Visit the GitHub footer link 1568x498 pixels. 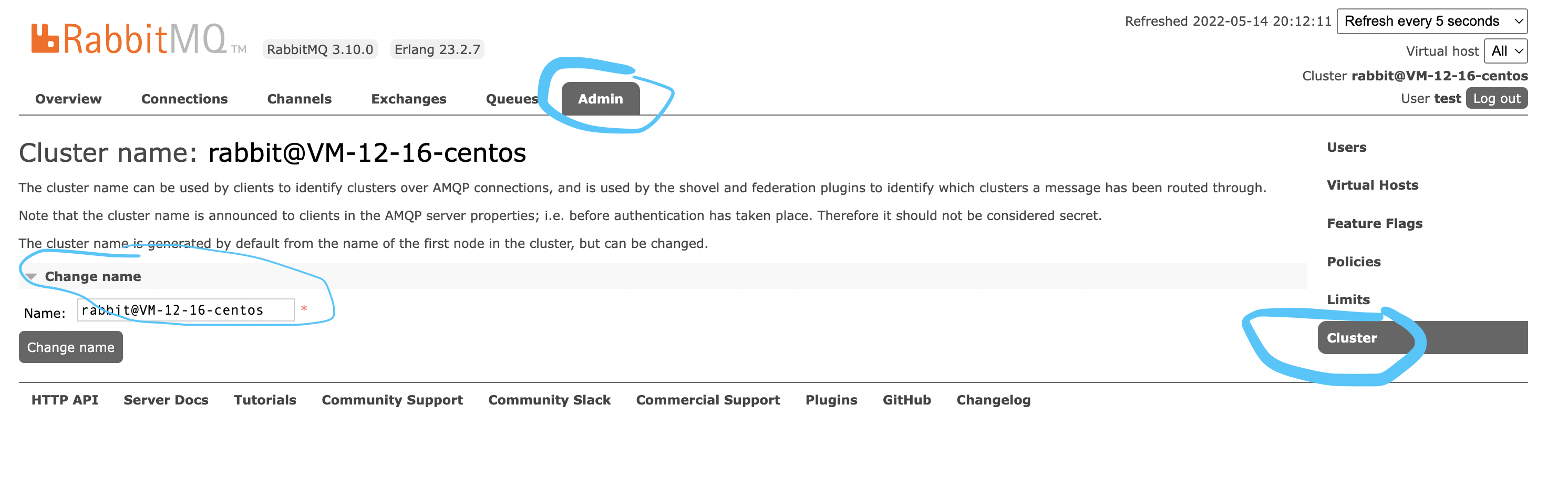point(906,400)
